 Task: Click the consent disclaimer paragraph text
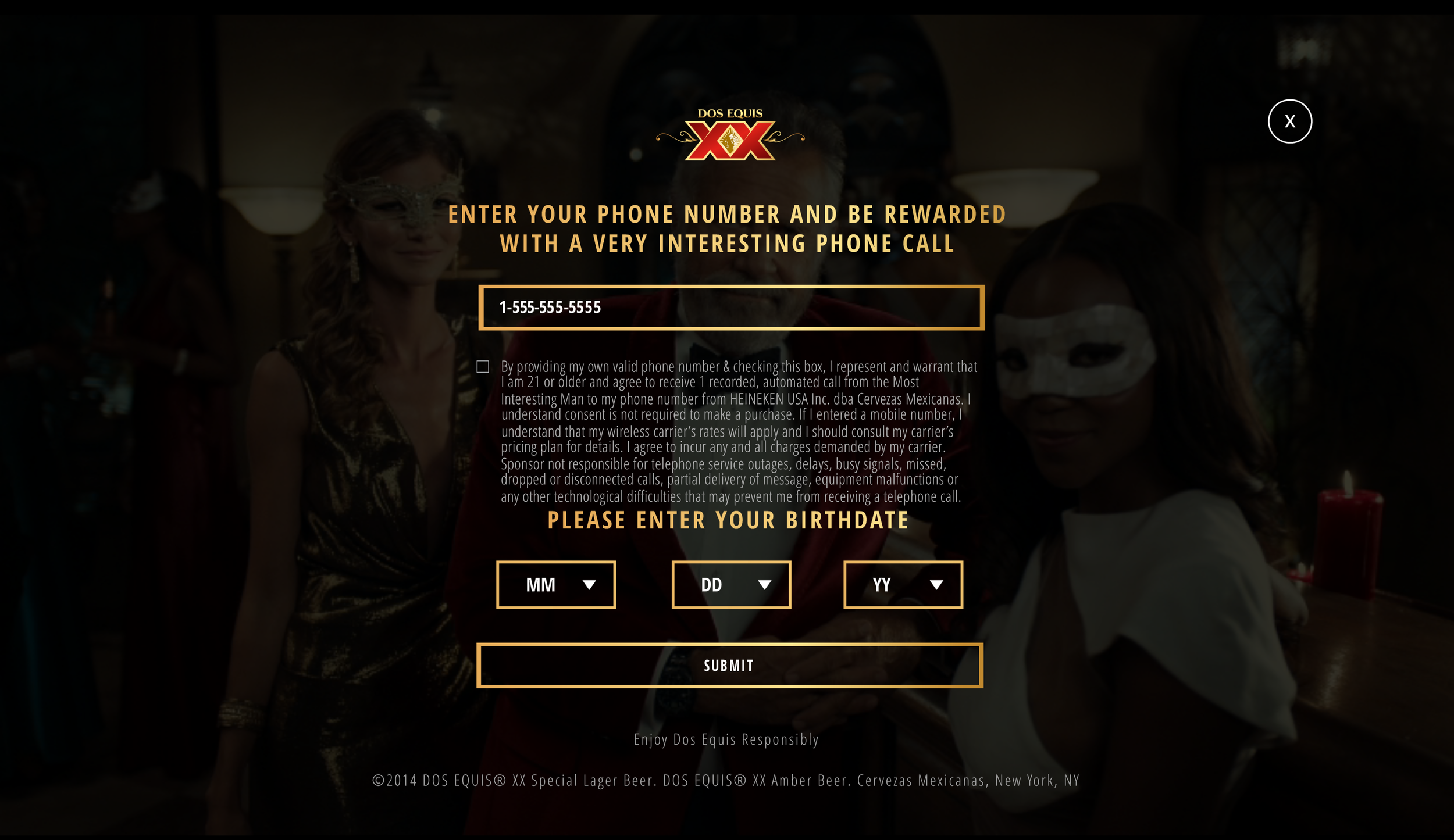(739, 431)
